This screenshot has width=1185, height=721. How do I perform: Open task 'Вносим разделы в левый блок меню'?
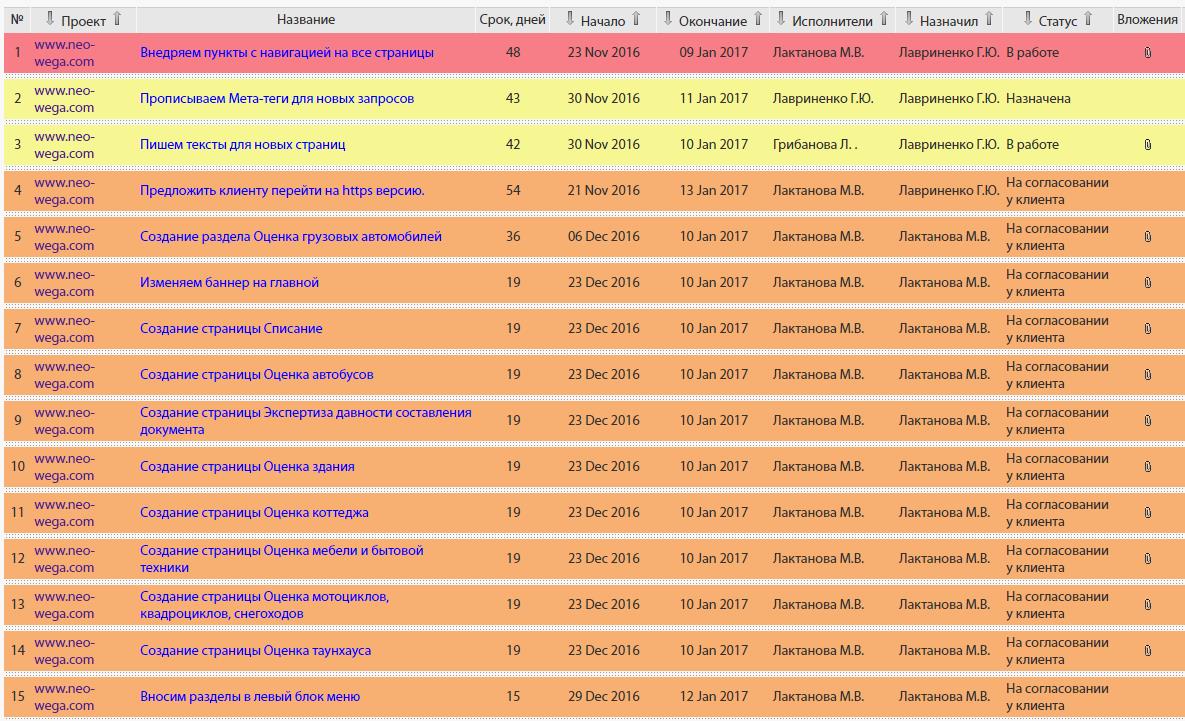pos(249,697)
